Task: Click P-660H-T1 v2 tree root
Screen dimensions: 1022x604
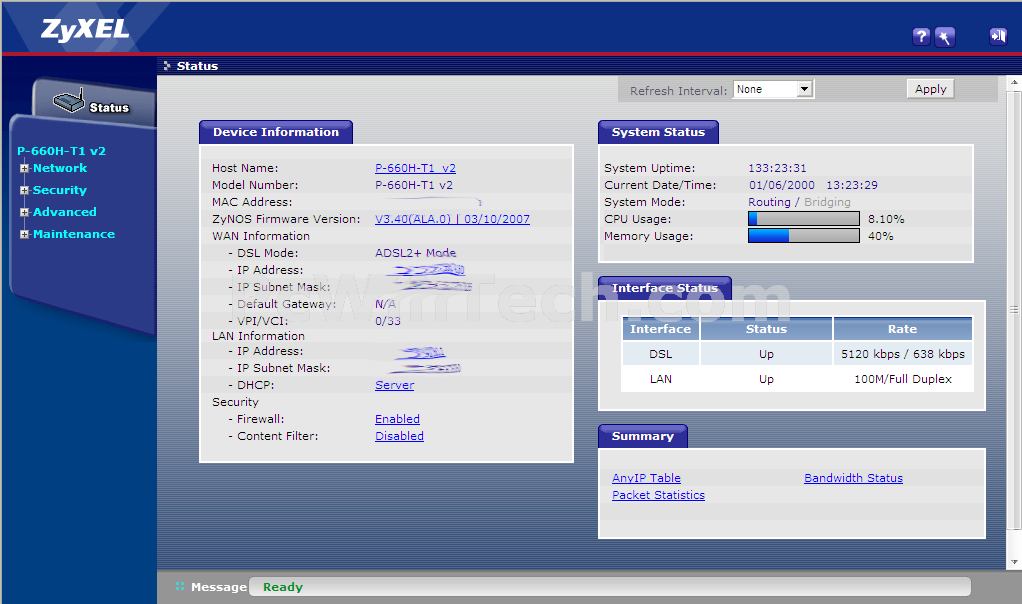Action: tap(61, 151)
